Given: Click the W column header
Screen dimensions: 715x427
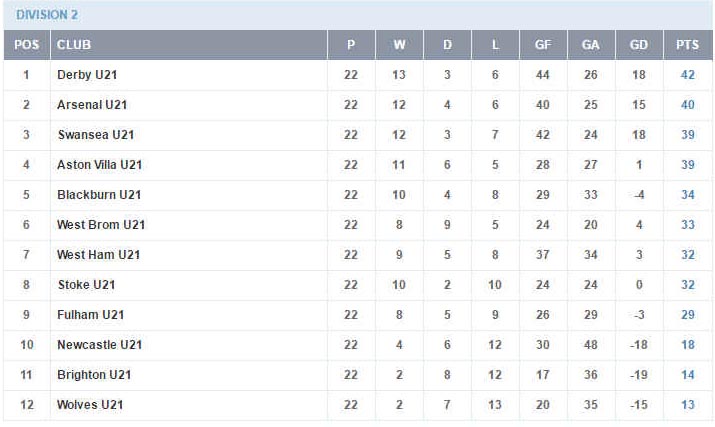Looking at the screenshot, I should [x=399, y=45].
